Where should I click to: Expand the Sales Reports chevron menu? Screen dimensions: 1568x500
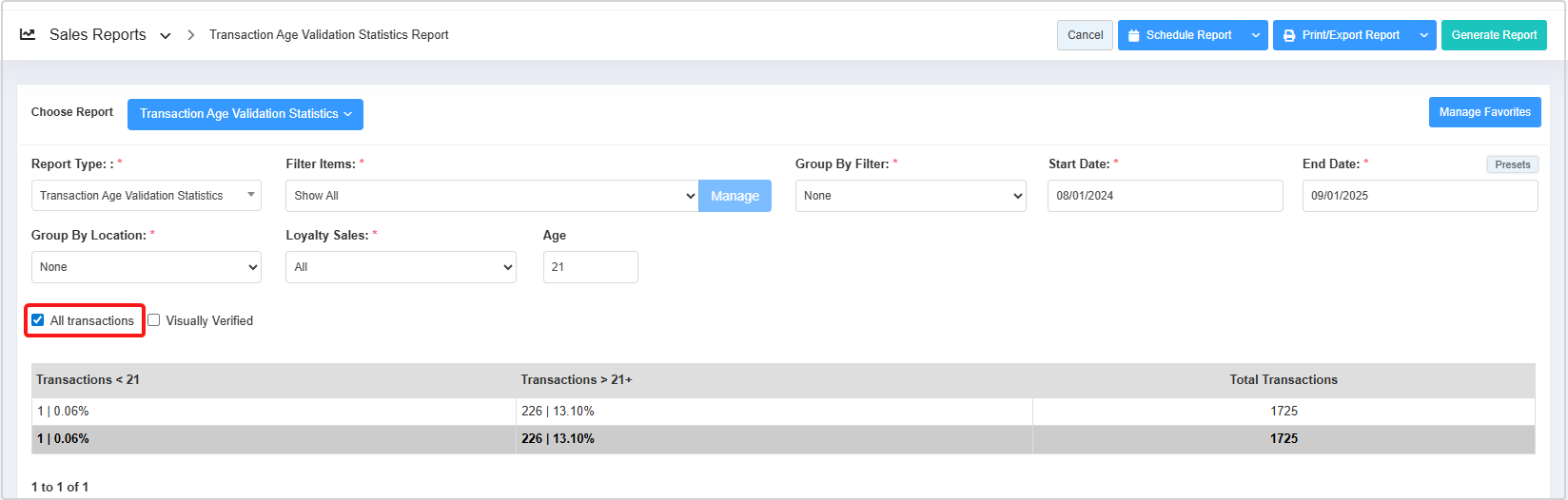[x=166, y=36]
